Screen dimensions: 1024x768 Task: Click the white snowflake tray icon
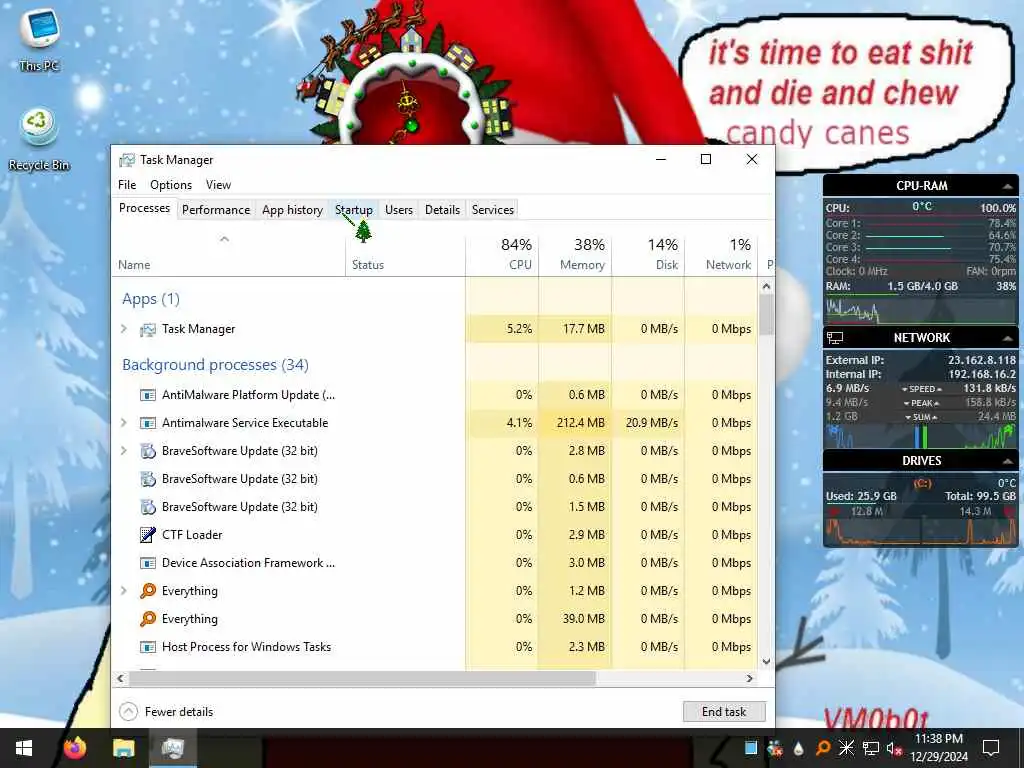(846, 748)
